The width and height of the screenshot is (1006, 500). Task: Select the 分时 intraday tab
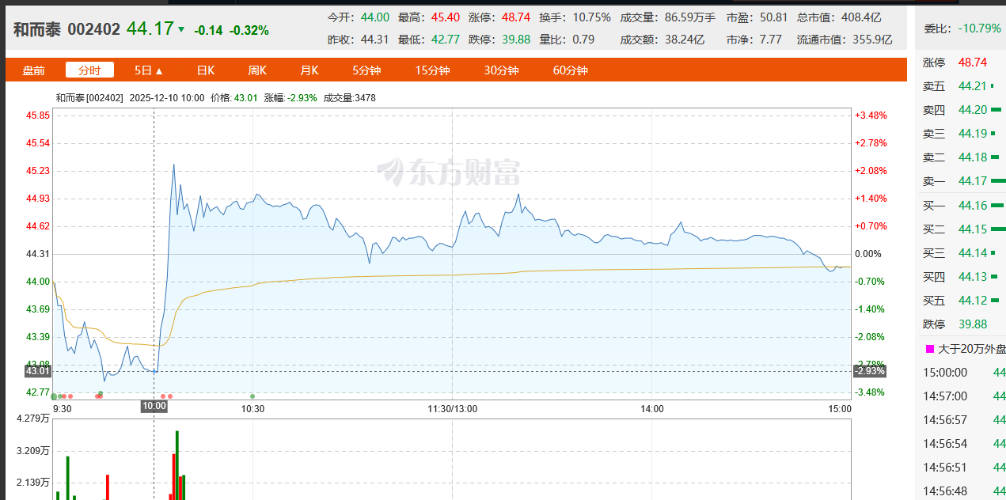(89, 70)
